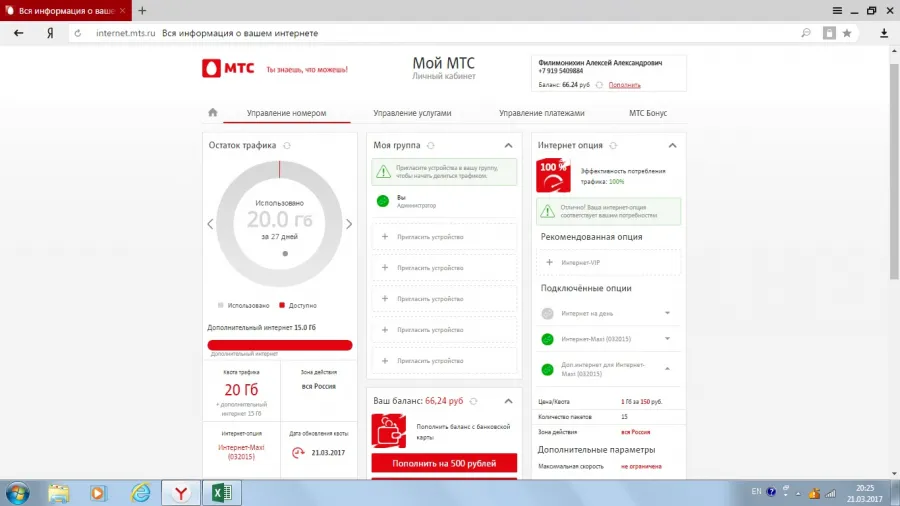The height and width of the screenshot is (506, 900).
Task: Click the Пополнить link in header
Action: pos(624,85)
